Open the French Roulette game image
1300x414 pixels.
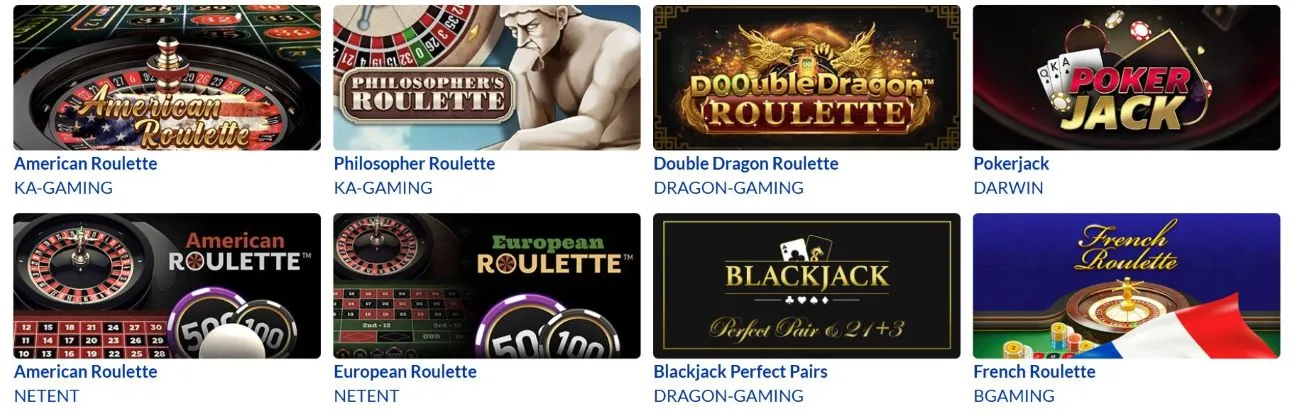point(1127,286)
